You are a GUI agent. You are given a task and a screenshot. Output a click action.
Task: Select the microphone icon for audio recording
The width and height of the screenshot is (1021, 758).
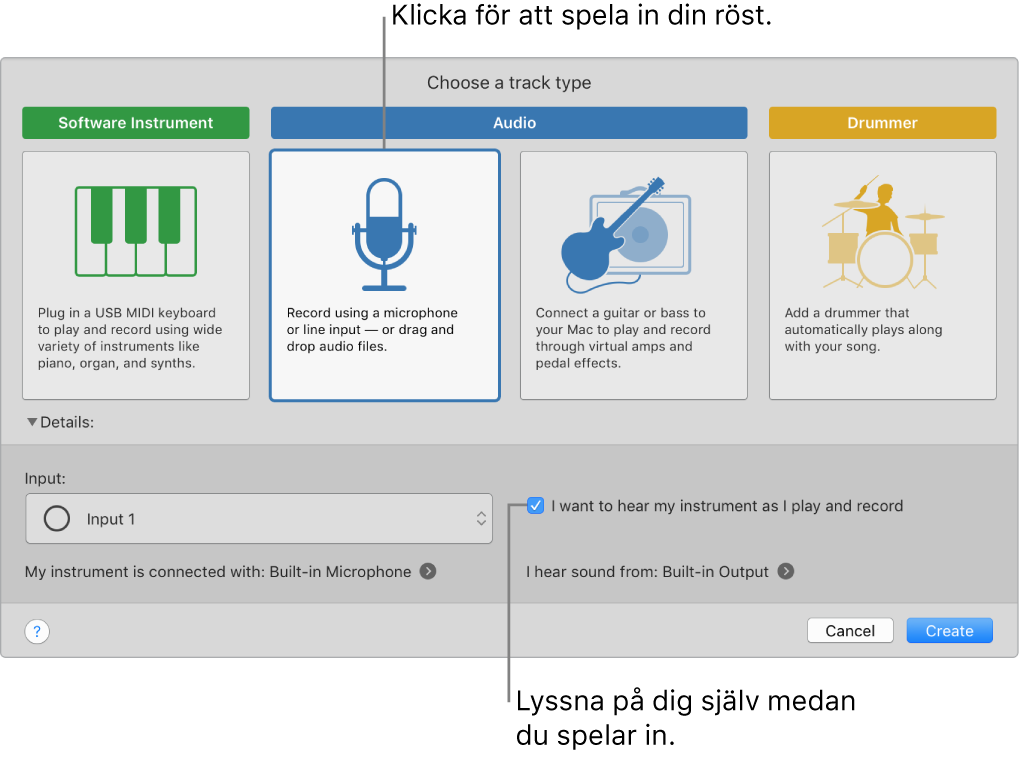coord(384,230)
